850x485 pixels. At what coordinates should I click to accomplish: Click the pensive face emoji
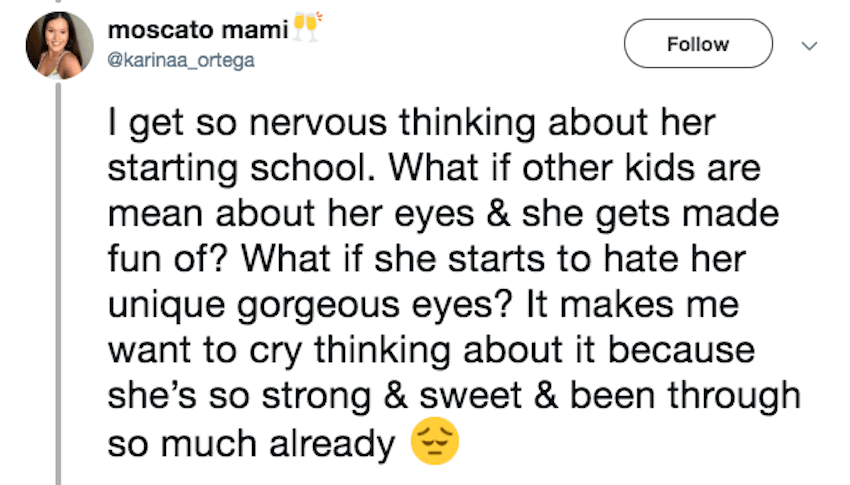pos(435,441)
